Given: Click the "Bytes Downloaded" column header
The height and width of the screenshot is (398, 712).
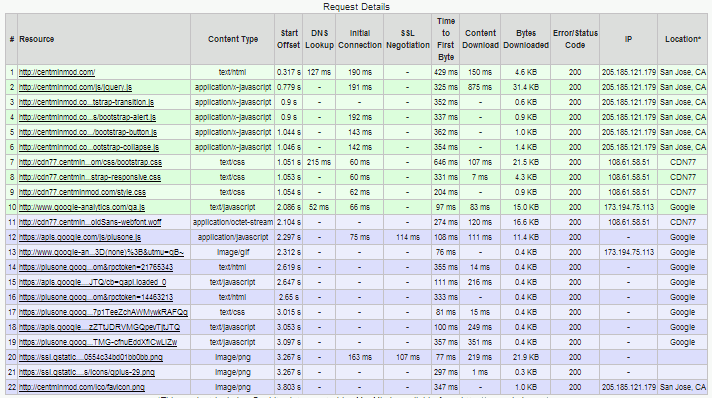Looking at the screenshot, I should [526, 39].
